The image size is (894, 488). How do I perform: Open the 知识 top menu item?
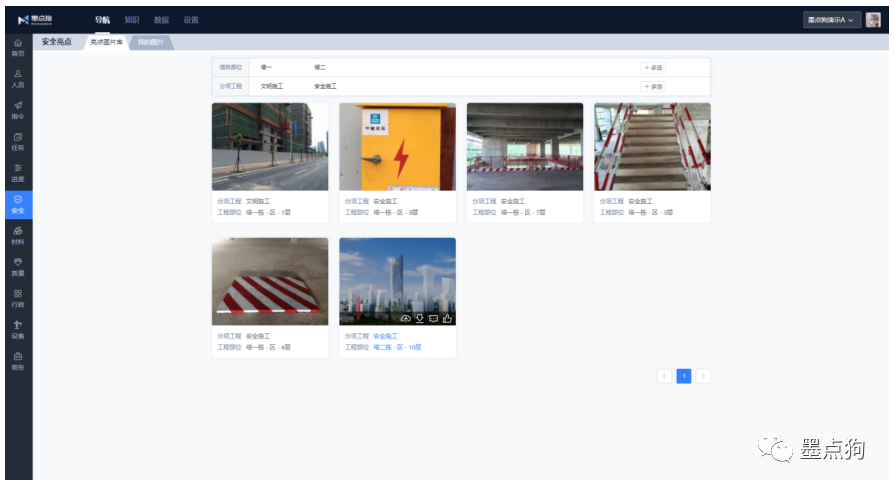132,20
